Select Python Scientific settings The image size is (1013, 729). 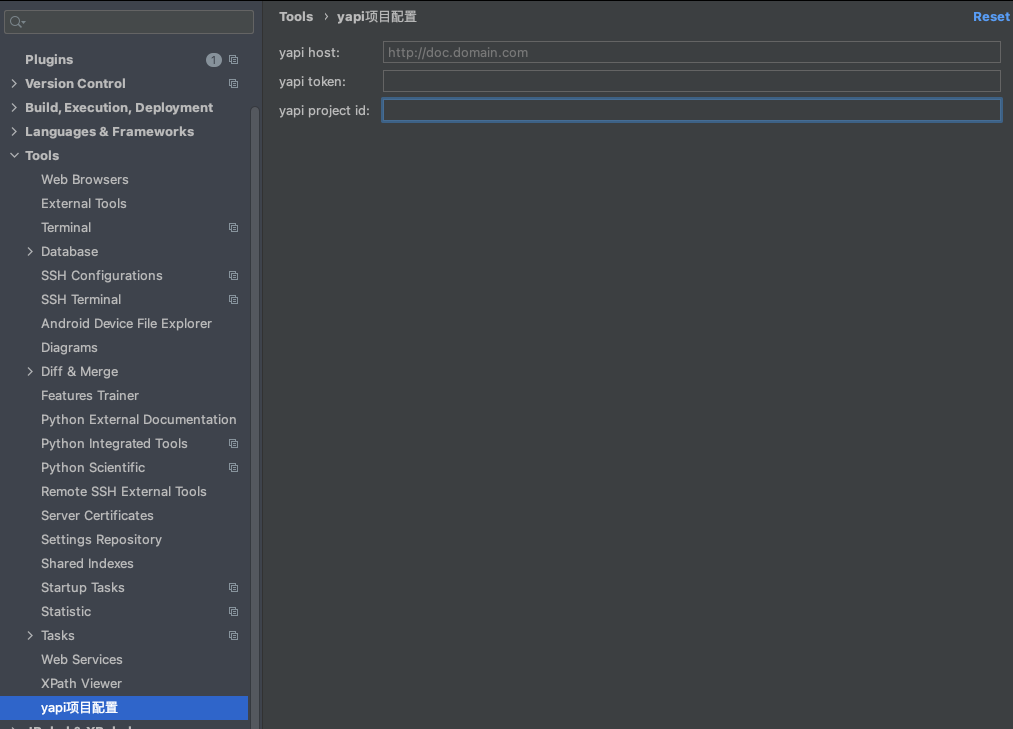click(93, 467)
